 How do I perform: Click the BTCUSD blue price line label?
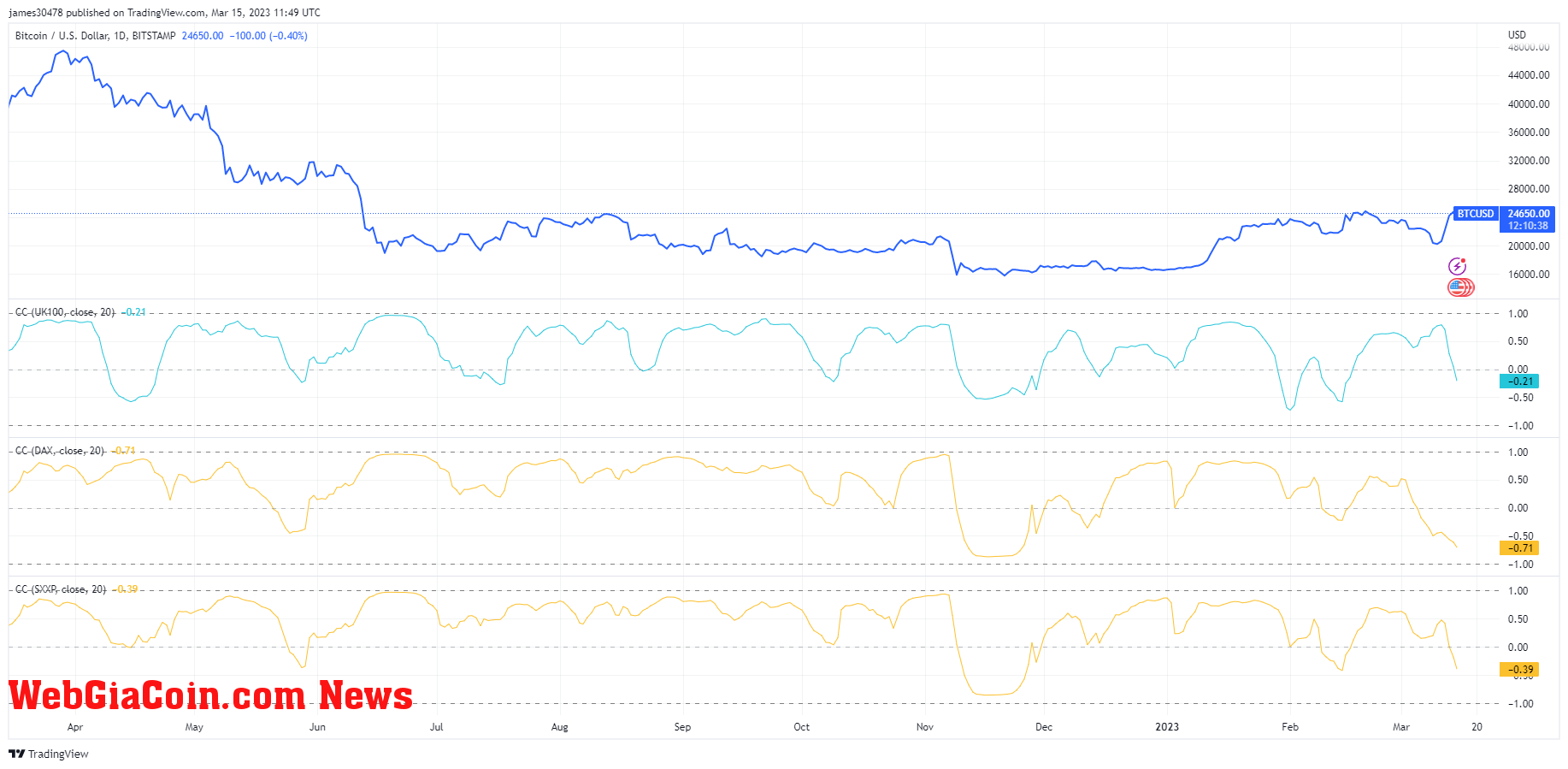(x=1476, y=214)
